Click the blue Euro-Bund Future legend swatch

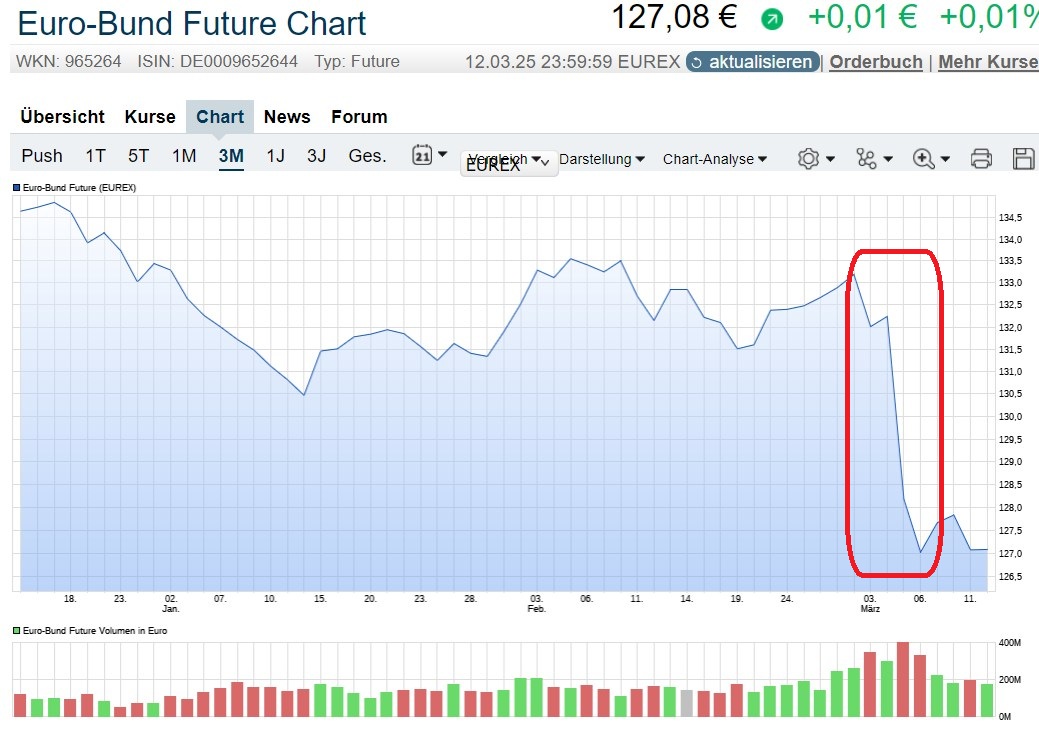16,187
